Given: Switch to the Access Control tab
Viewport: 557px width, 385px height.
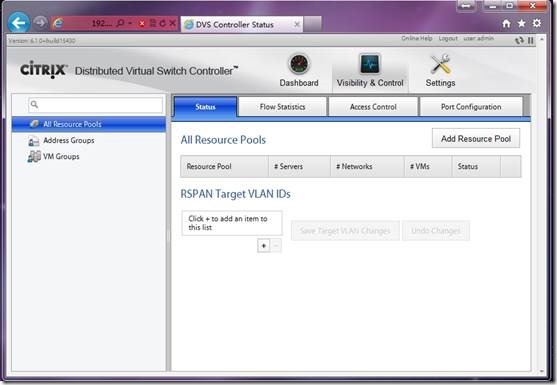Looking at the screenshot, I should pyautogui.click(x=373, y=107).
